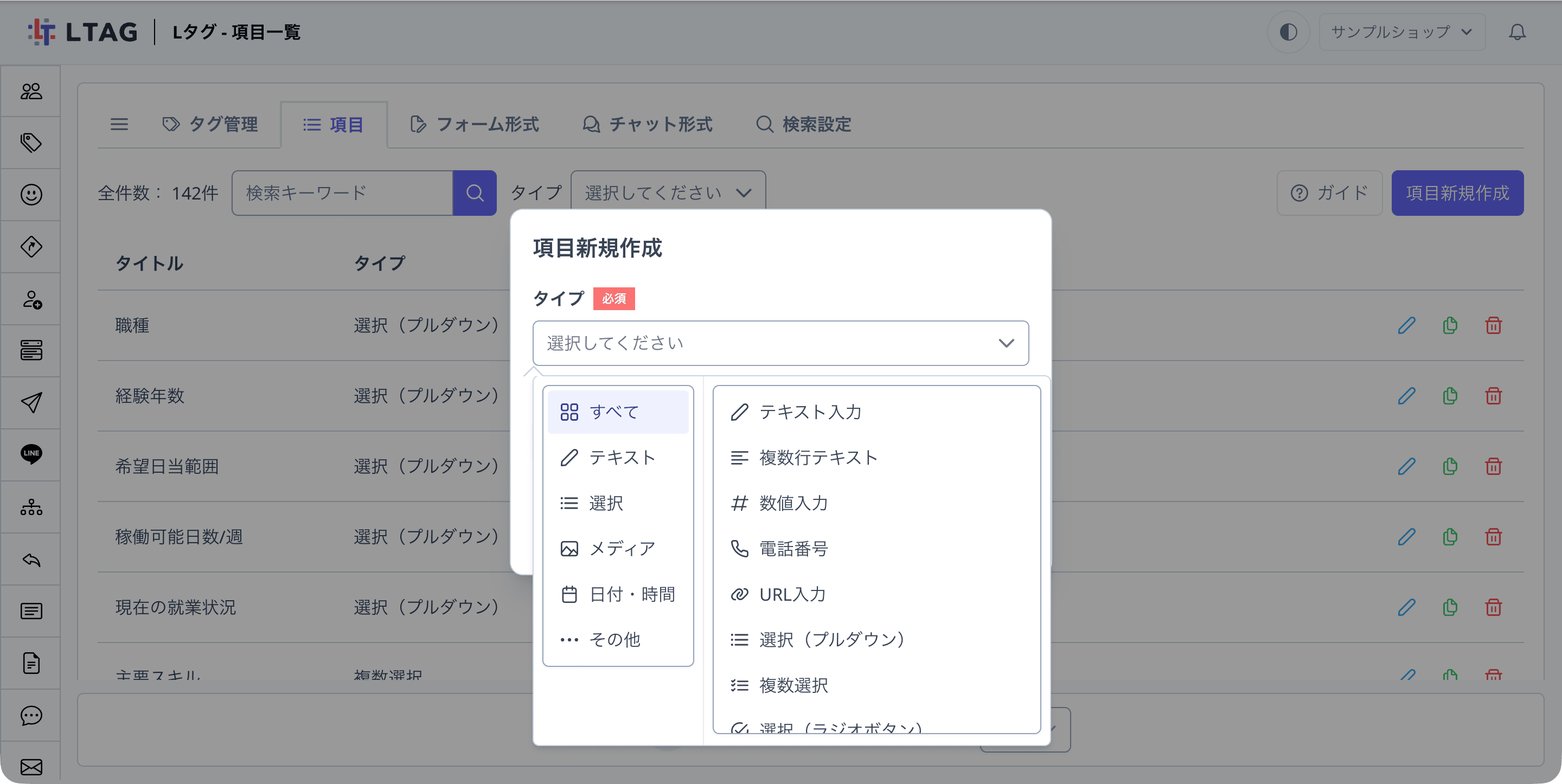Choose 複数行テキスト type option
This screenshot has width=1562, height=784.
tap(877, 458)
